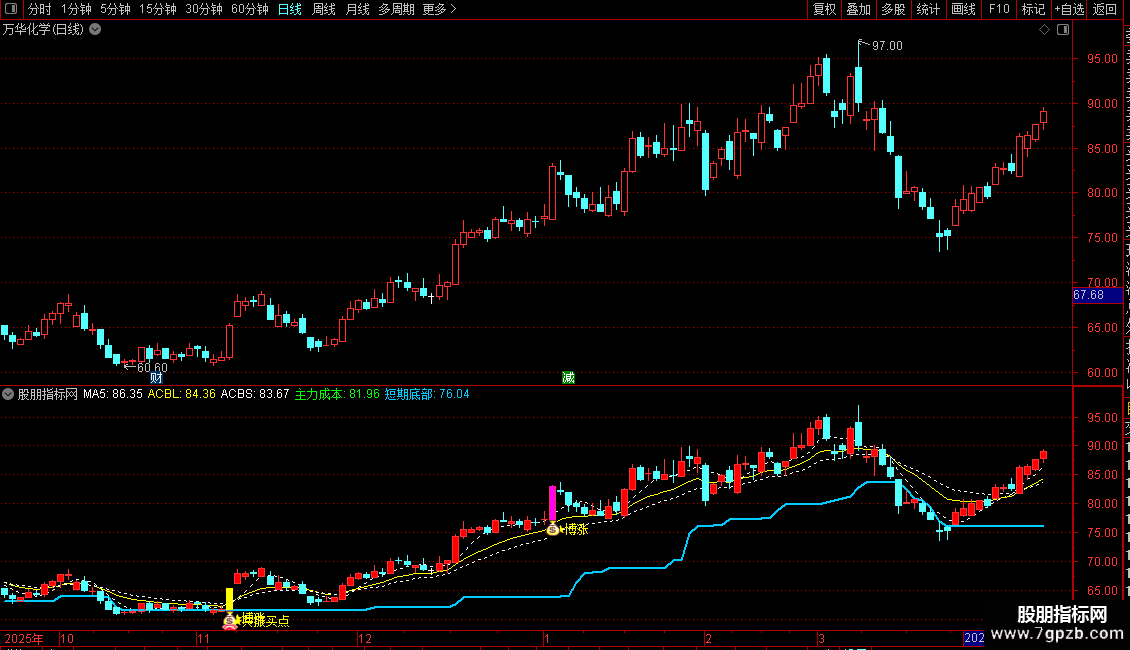This screenshot has width=1130, height=650.
Task: Select the 15分钟 period tab
Action: click(158, 9)
